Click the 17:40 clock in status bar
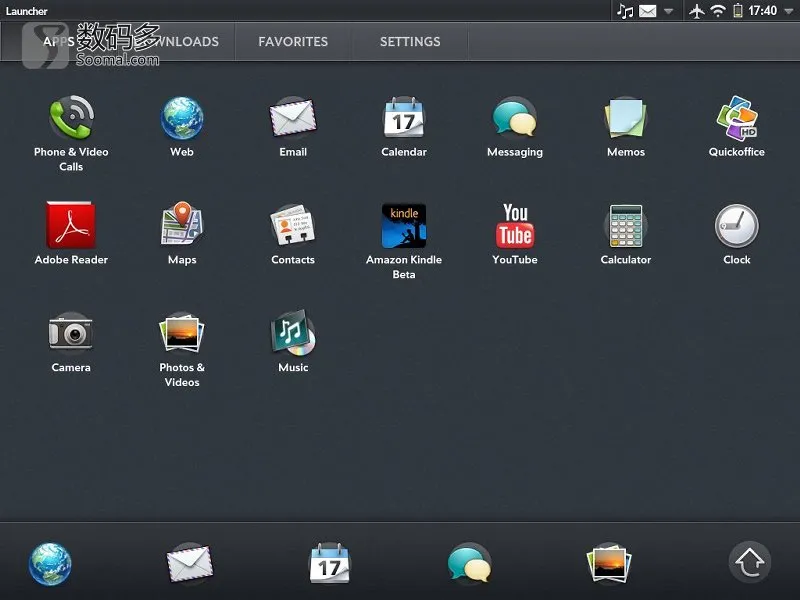The width and height of the screenshot is (800, 600). [763, 11]
